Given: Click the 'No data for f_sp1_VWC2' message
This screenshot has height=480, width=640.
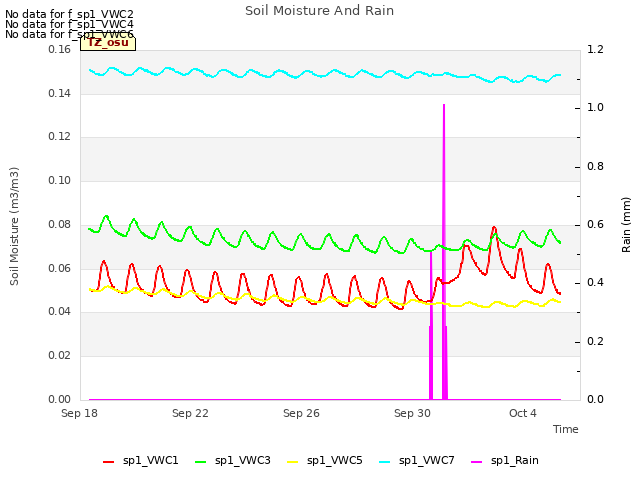Looking at the screenshot, I should pos(69,14).
